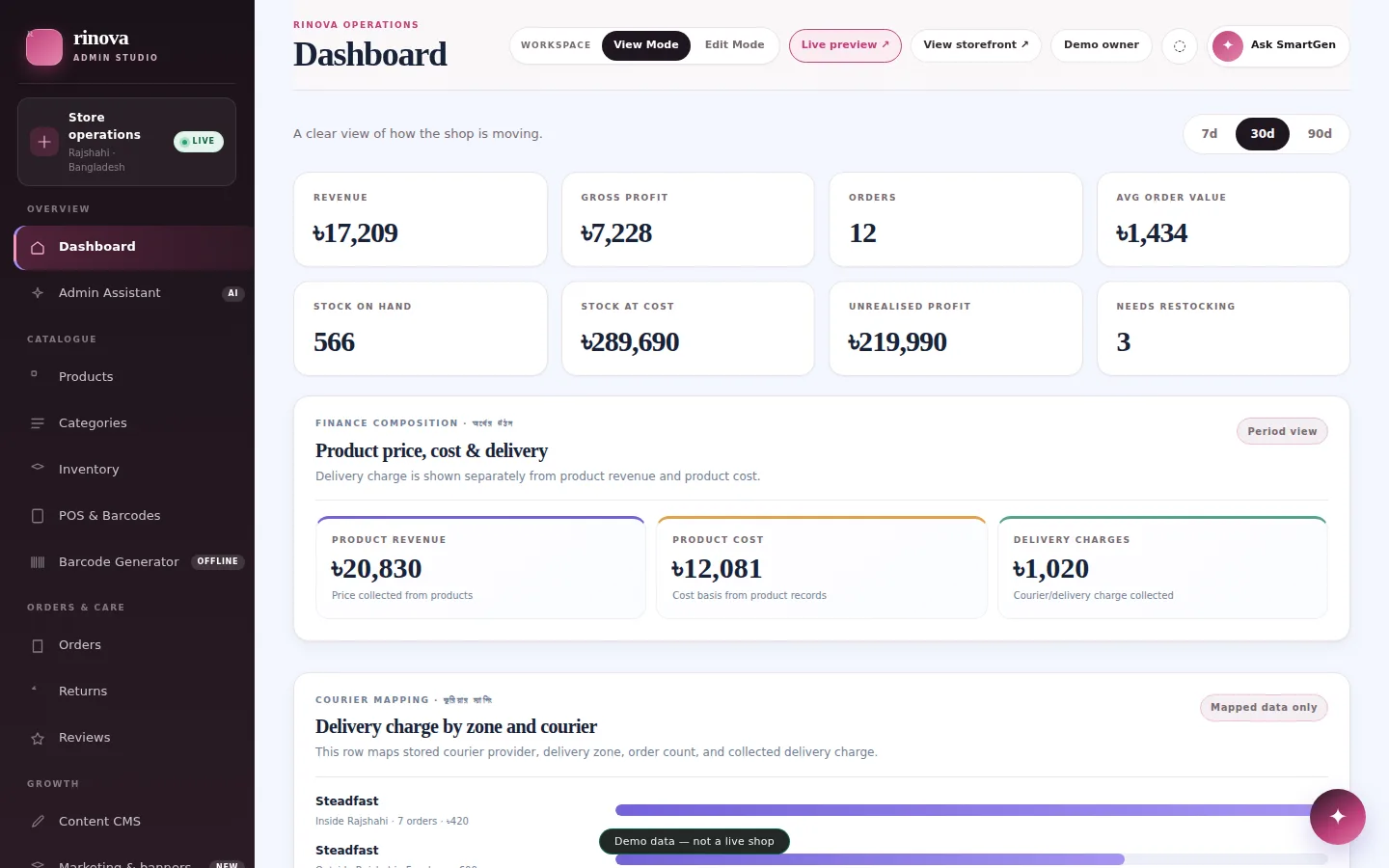Click the Admin Assistant sparkle icon
Image resolution: width=1389 pixels, height=868 pixels.
[38, 293]
